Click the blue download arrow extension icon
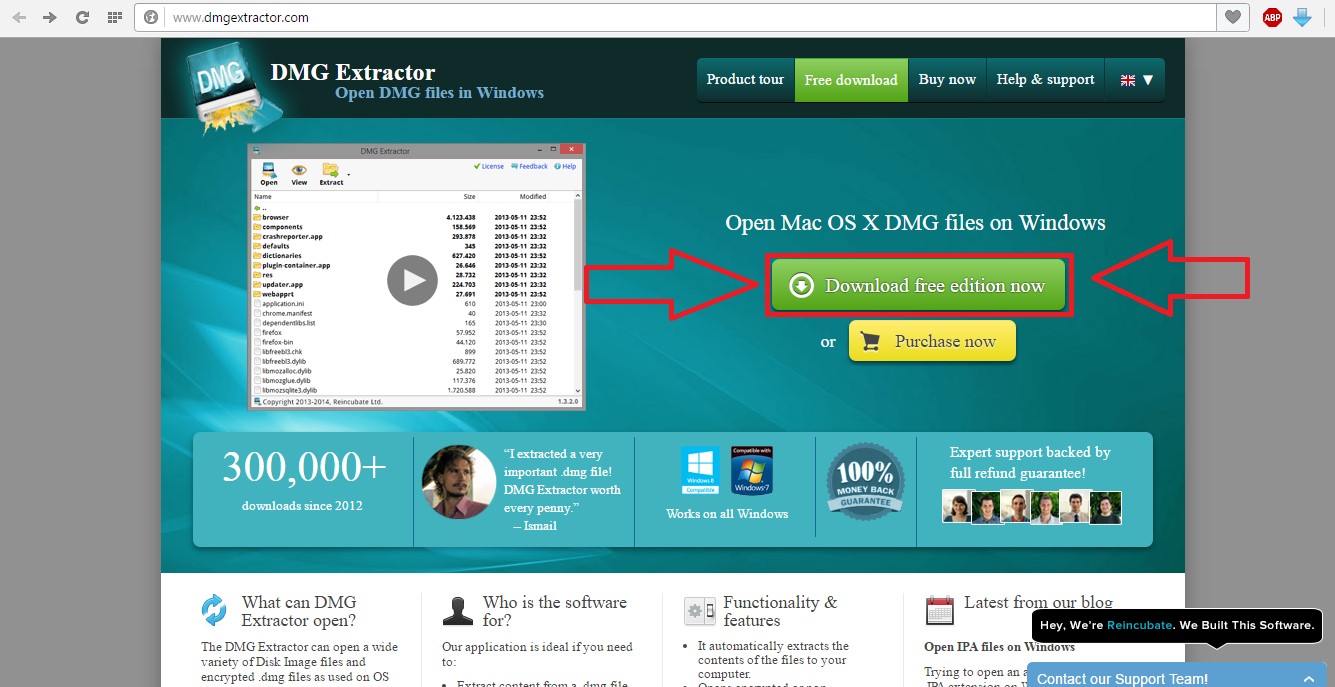The width and height of the screenshot is (1335, 687). tap(1302, 17)
